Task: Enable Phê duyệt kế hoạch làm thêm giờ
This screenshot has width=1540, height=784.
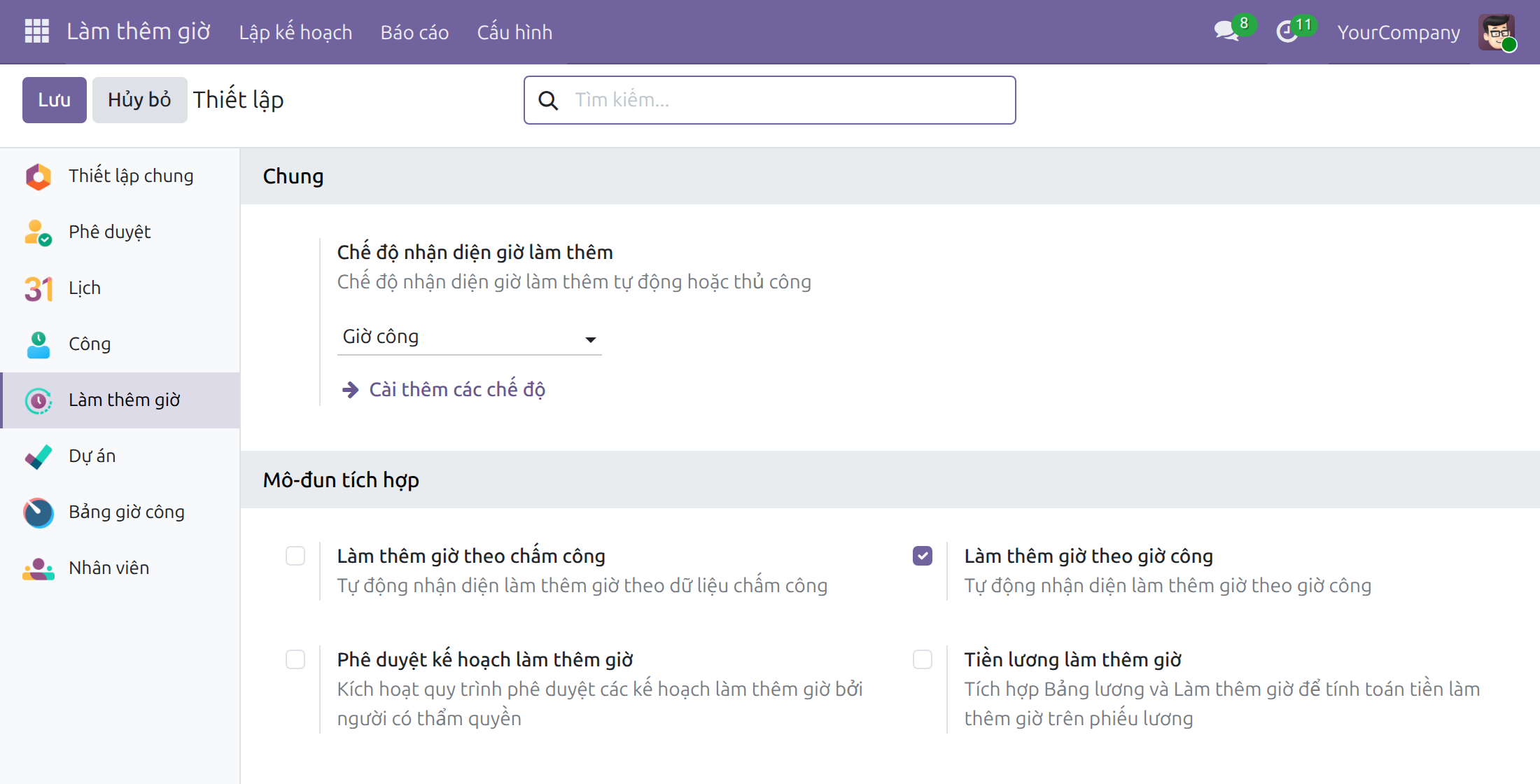Action: click(x=295, y=659)
